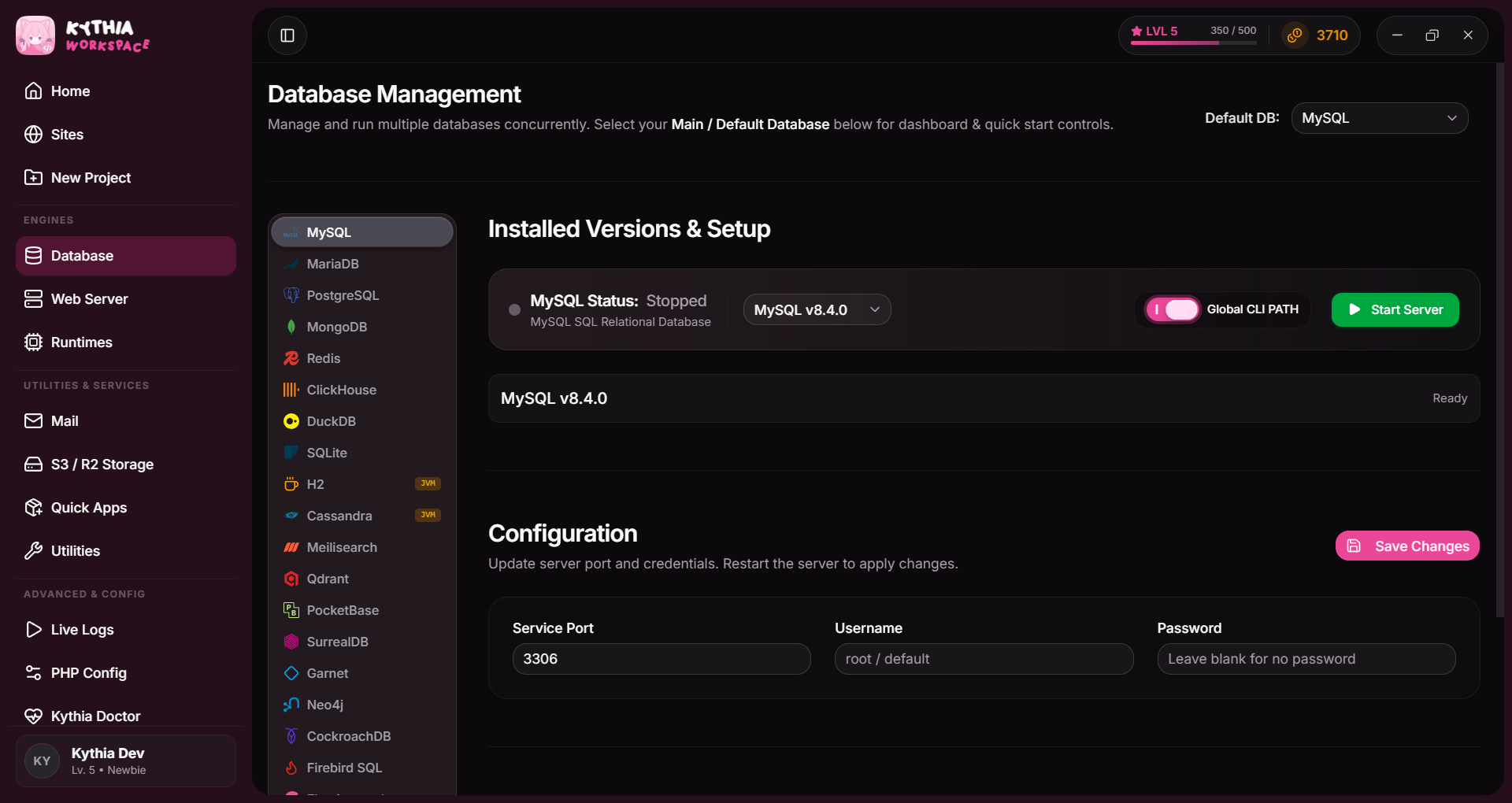Open PHP Config page
The image size is (1512, 803).
(x=126, y=673)
